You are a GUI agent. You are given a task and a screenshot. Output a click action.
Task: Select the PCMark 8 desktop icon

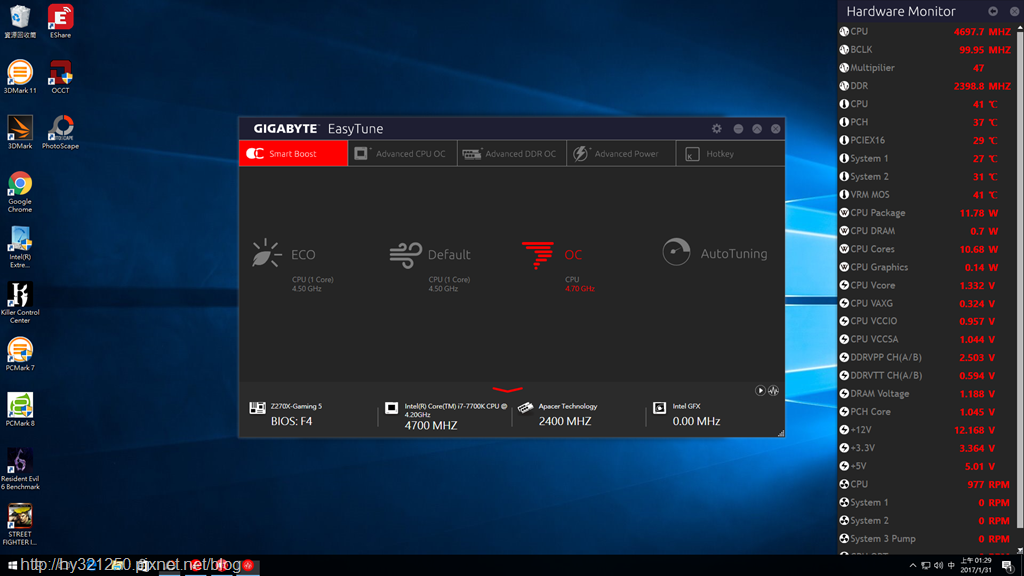pos(20,409)
